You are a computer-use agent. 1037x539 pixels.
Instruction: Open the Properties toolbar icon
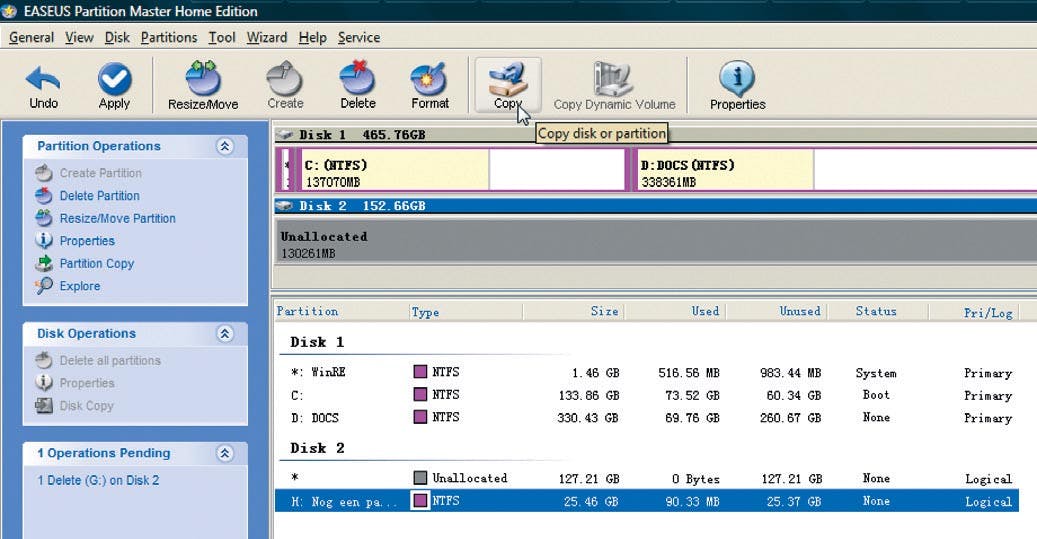(737, 79)
